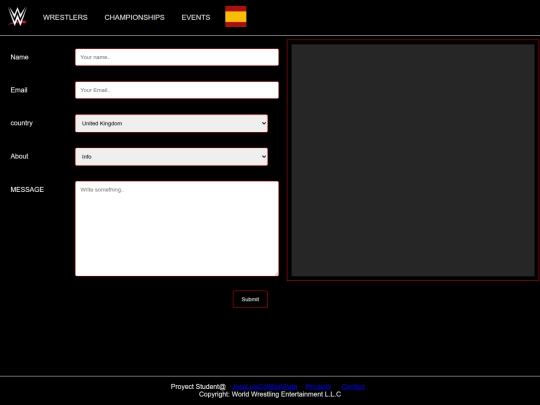Screen dimensions: 540x405
Task: Focus the Your Email input field
Action: click(x=177, y=90)
